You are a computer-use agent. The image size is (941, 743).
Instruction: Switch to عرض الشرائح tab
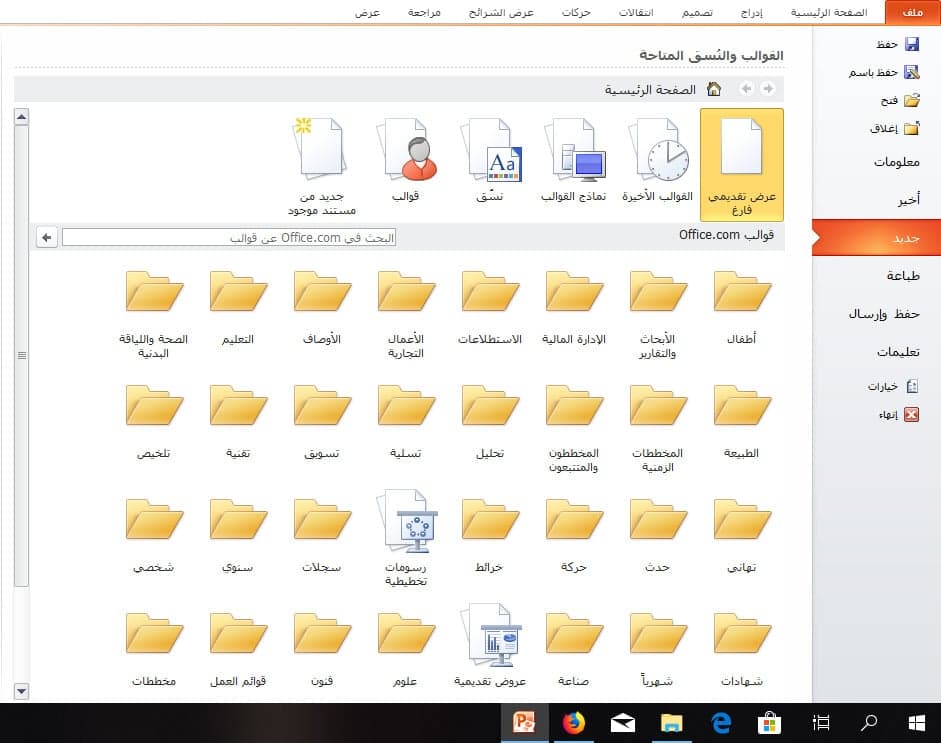[501, 12]
